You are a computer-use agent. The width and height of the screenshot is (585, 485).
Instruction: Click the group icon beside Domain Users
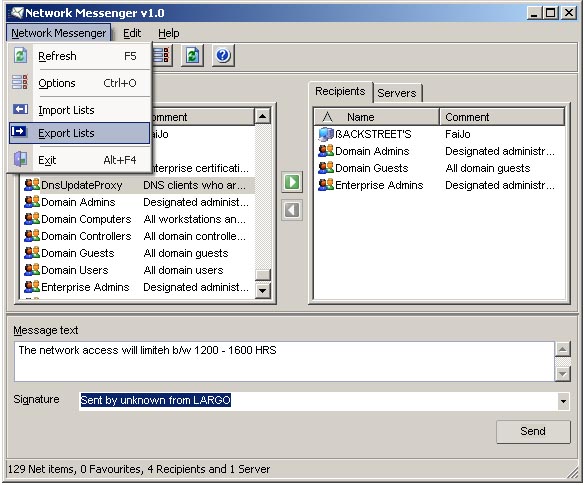[32, 270]
